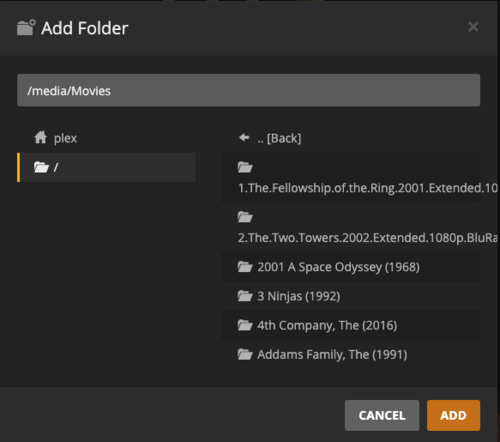This screenshot has height=442, width=500.
Task: Click folder icon above The Two Towers
Action: [x=245, y=217]
